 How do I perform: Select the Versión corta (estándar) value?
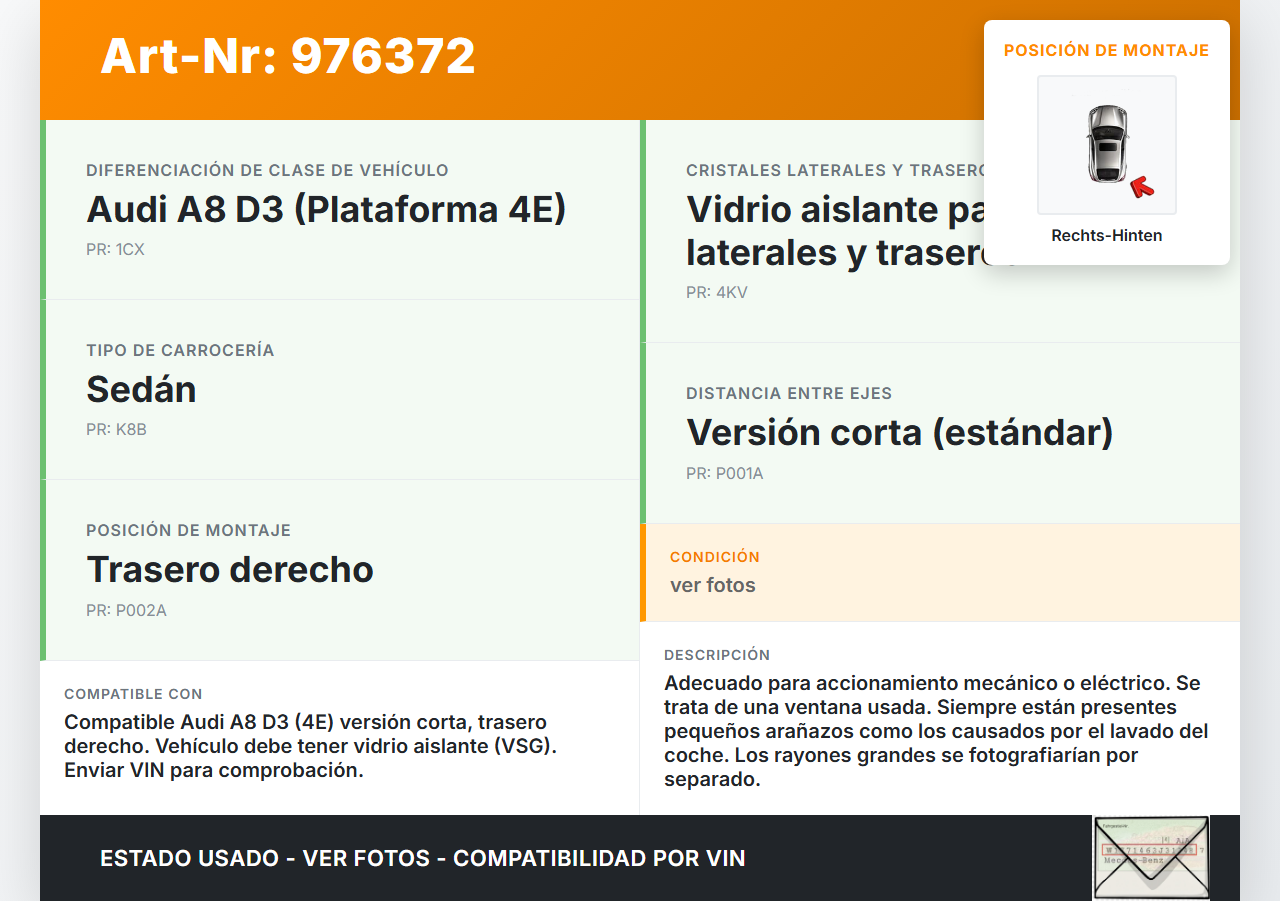coord(899,433)
